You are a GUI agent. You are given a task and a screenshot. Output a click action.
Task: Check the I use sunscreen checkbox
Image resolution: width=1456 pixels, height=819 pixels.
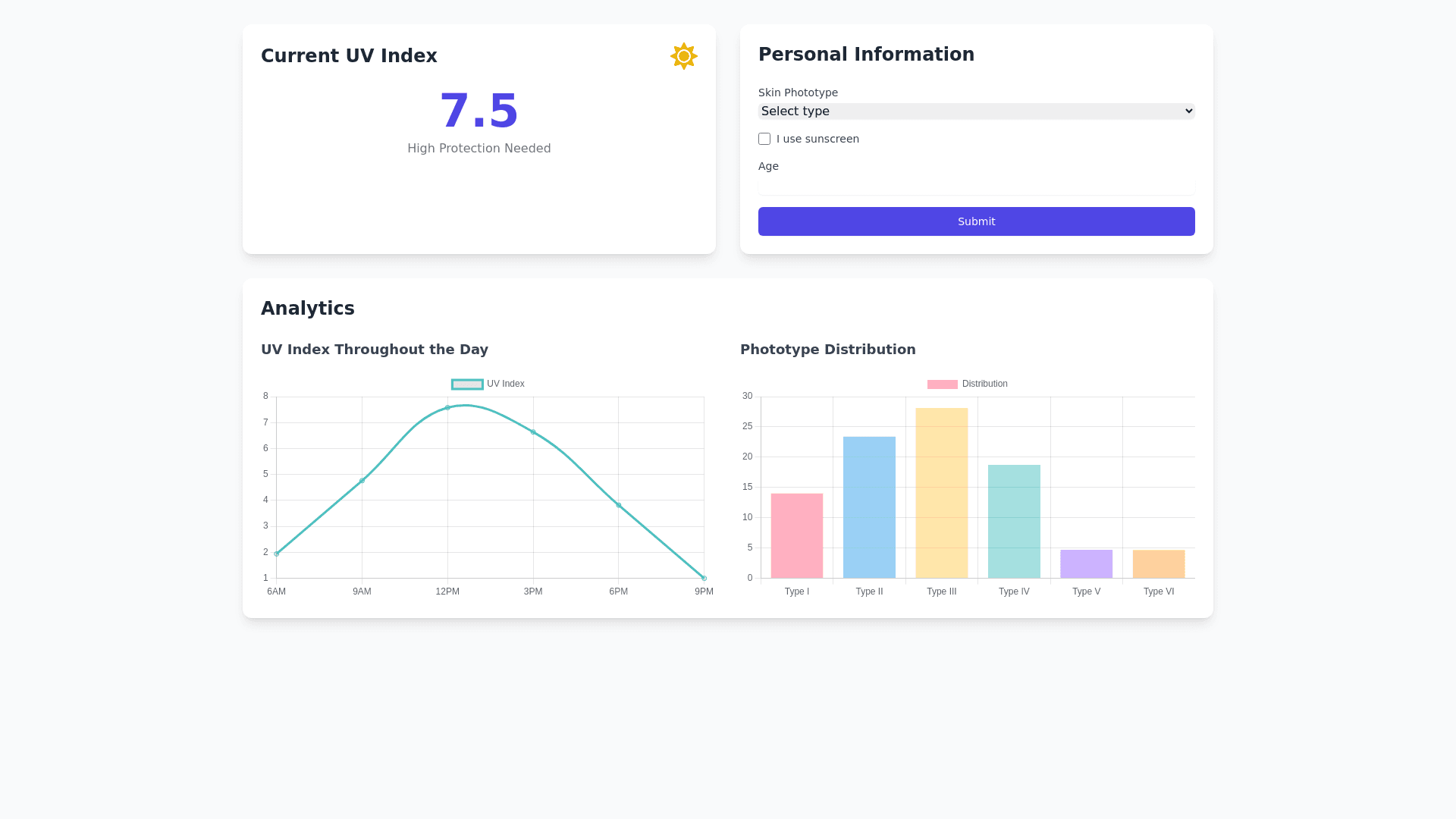tap(764, 139)
